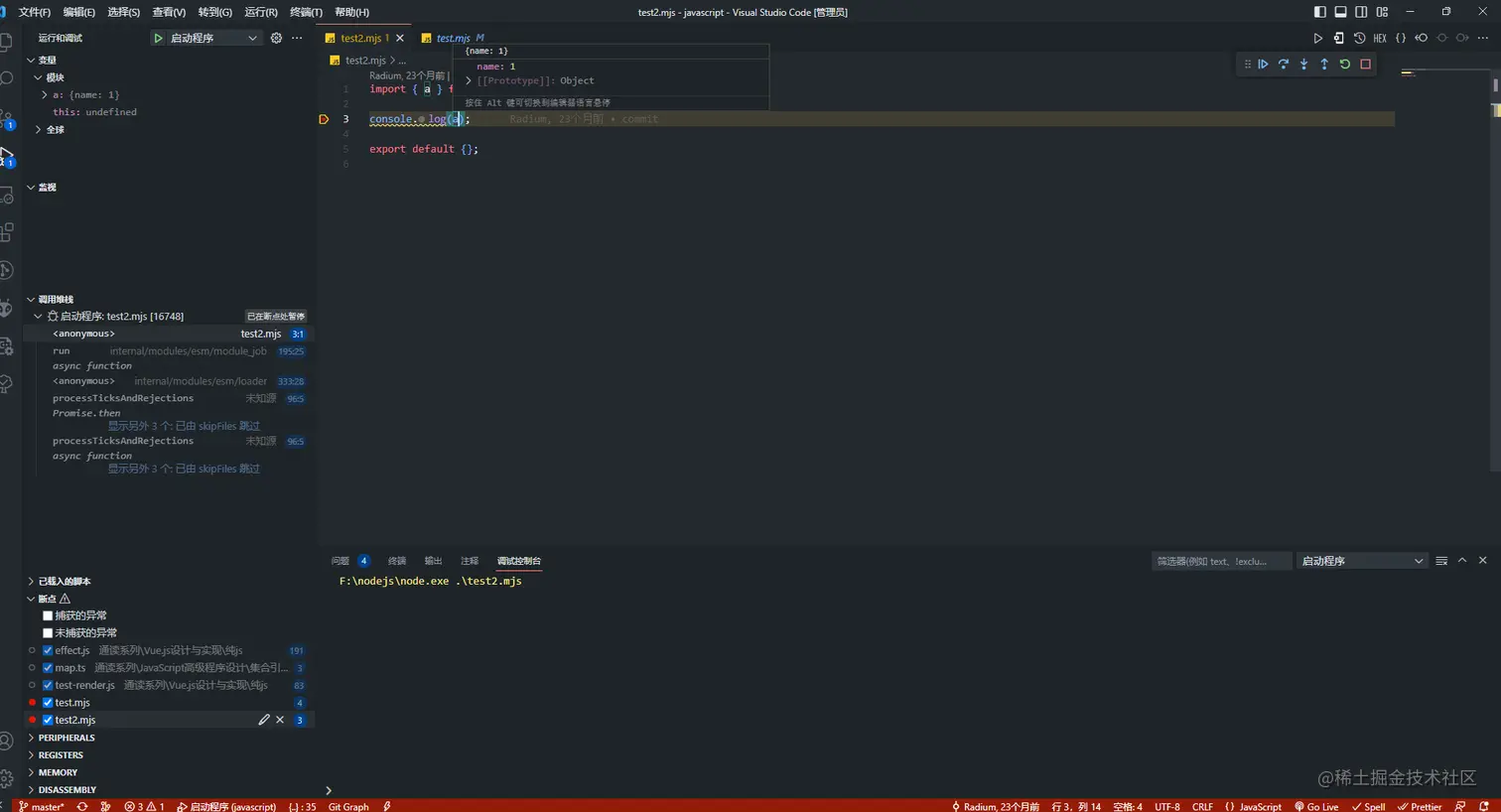Stop debugging with the red square

point(1366,64)
